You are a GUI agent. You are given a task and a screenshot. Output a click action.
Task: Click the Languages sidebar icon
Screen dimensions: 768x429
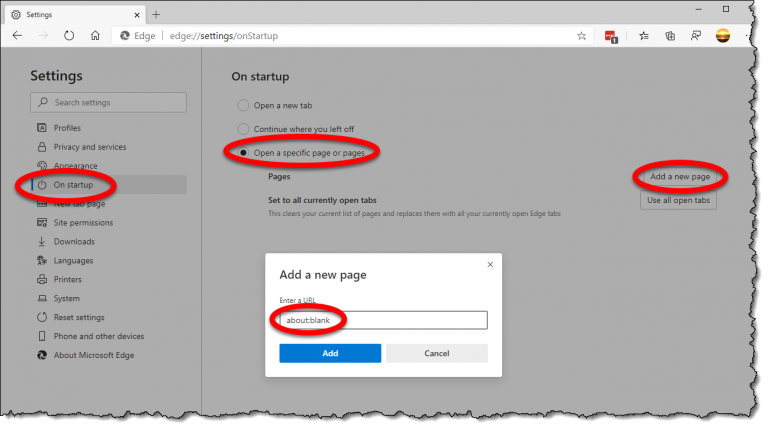(42, 261)
